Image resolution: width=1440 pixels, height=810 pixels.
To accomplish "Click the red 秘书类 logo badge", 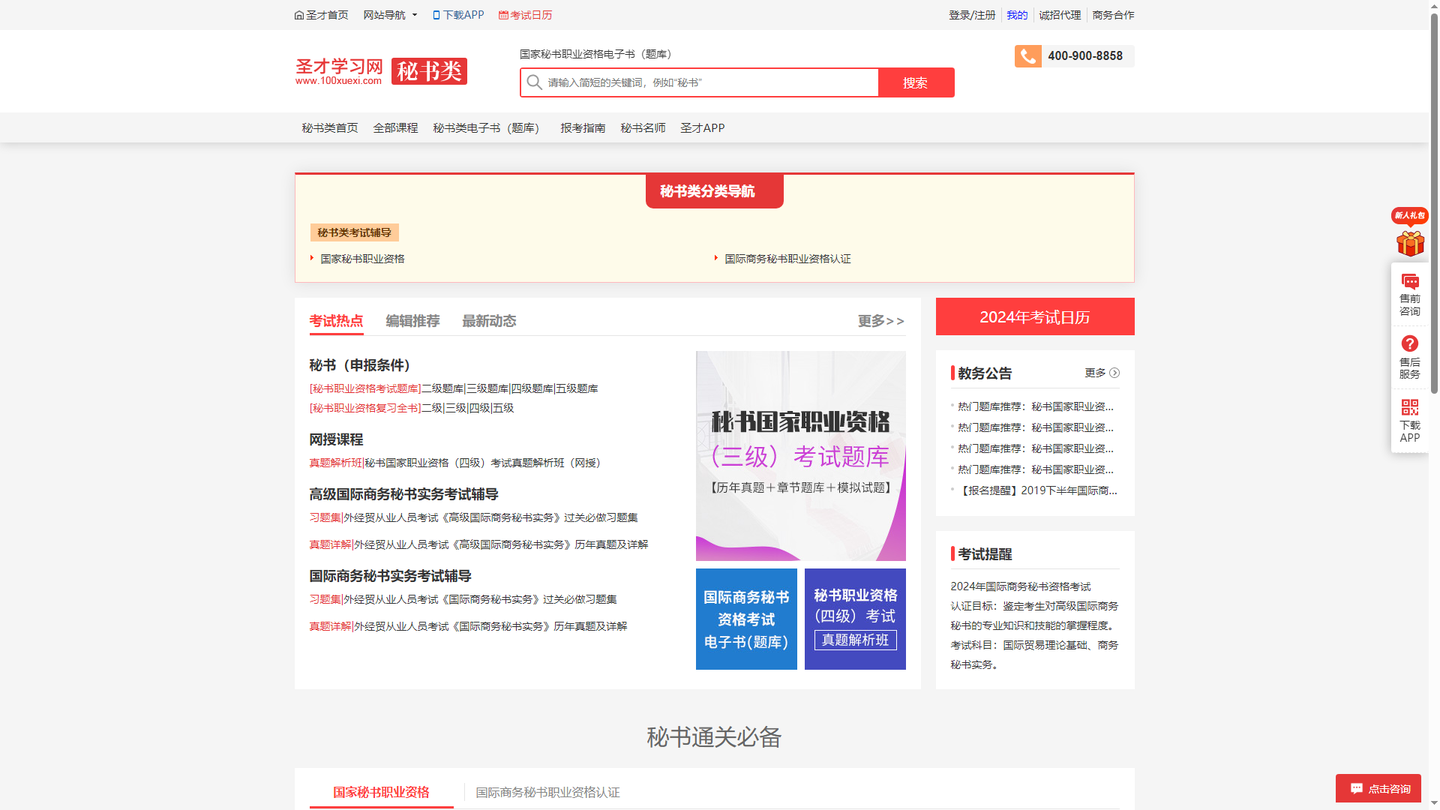I will coord(429,71).
